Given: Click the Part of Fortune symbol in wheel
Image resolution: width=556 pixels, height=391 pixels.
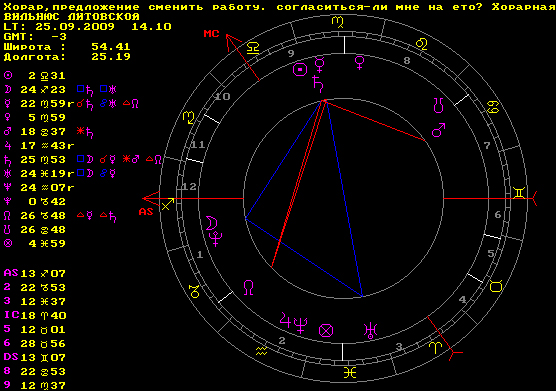Looking at the screenshot, I should point(326,331).
